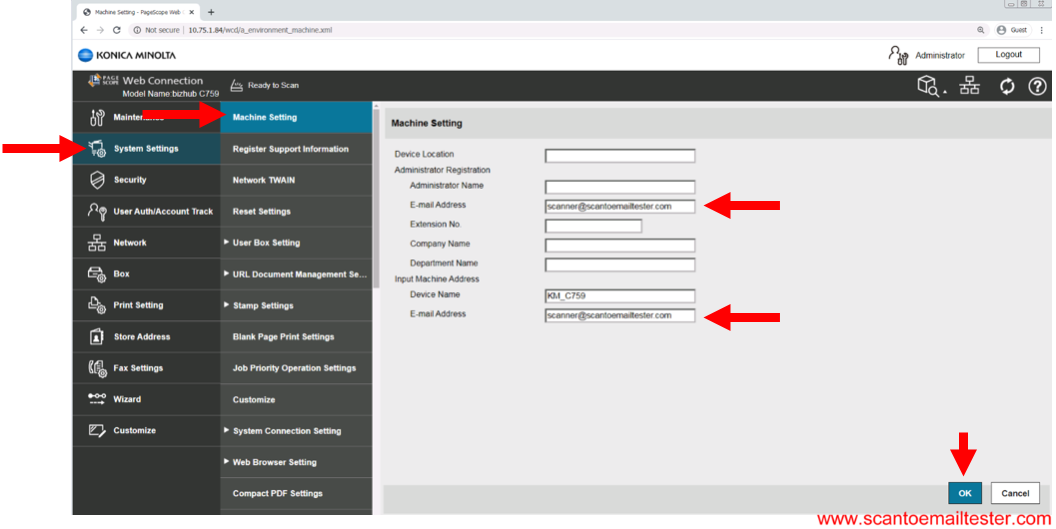Image resolution: width=1056 pixels, height=529 pixels.
Task: Click the device information search icon
Action: 930,87
